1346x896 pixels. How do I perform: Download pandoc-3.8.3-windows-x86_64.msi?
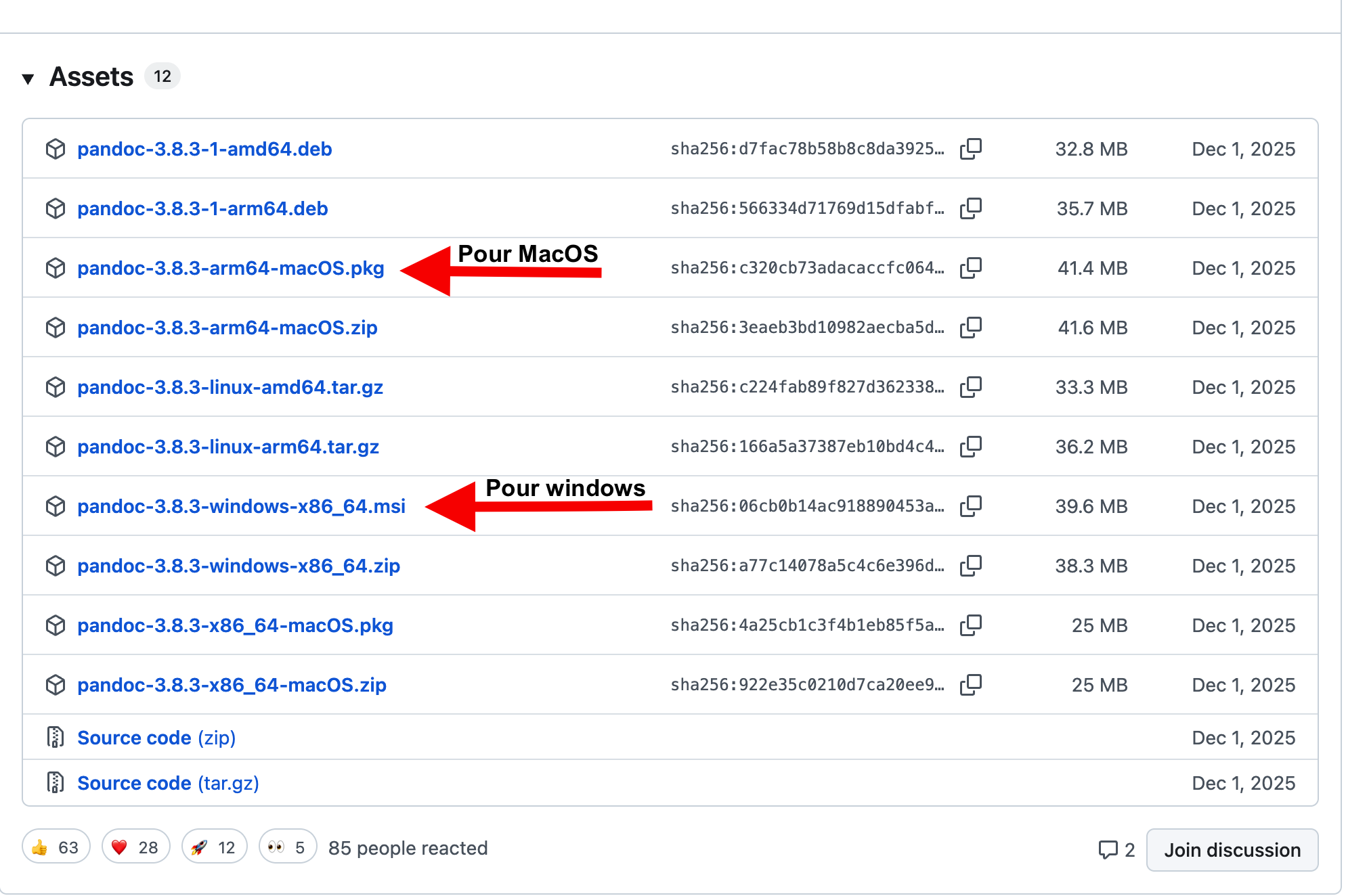click(x=241, y=506)
